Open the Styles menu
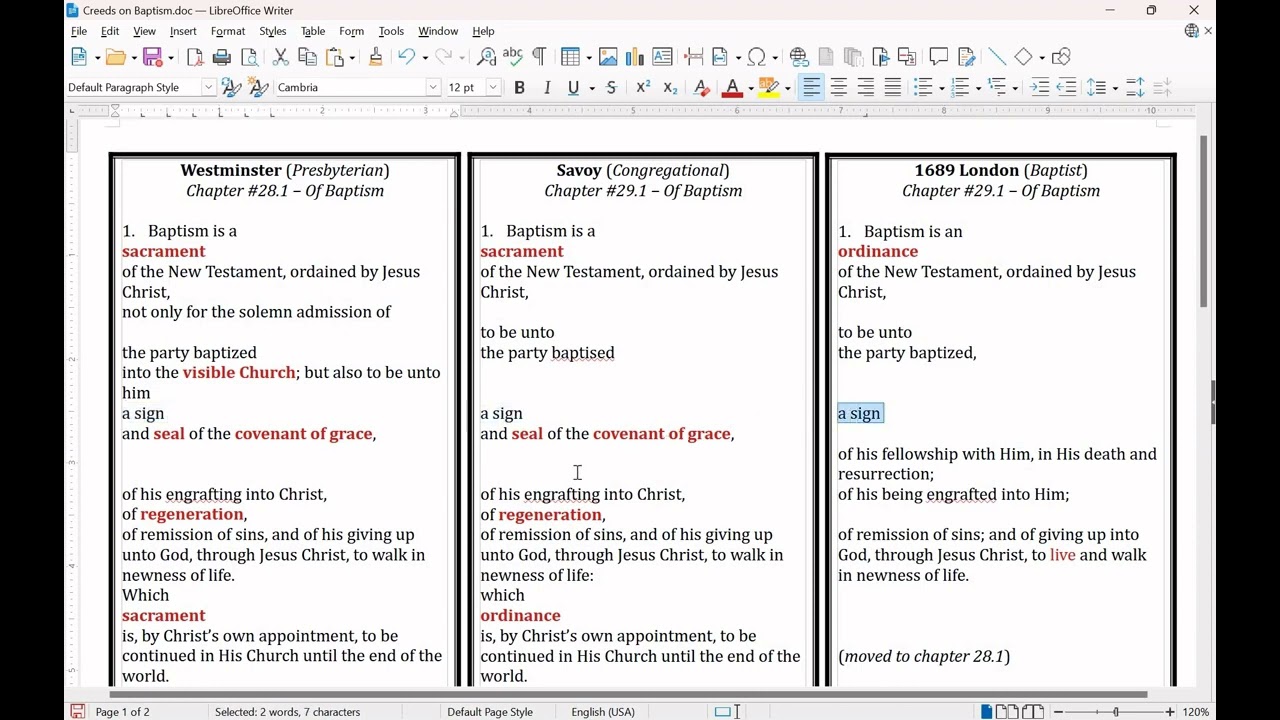Image resolution: width=1280 pixels, height=720 pixels. point(273,31)
